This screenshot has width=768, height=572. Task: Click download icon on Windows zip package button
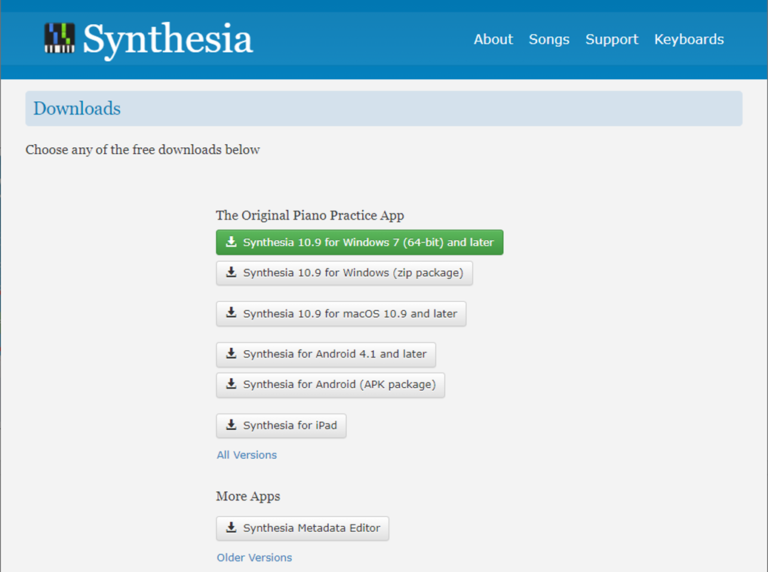[x=231, y=272]
